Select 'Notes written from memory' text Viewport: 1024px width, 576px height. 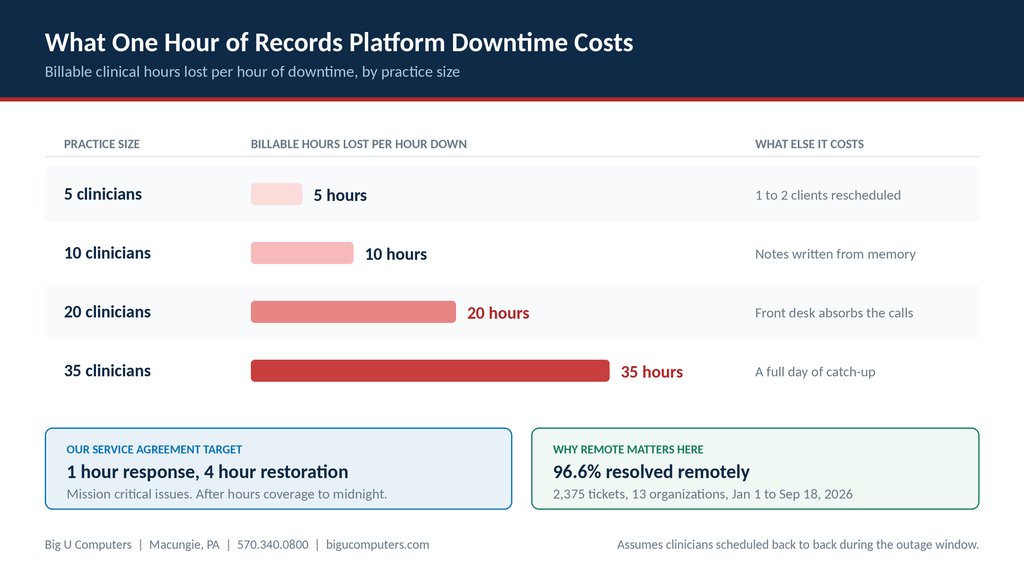coord(835,253)
